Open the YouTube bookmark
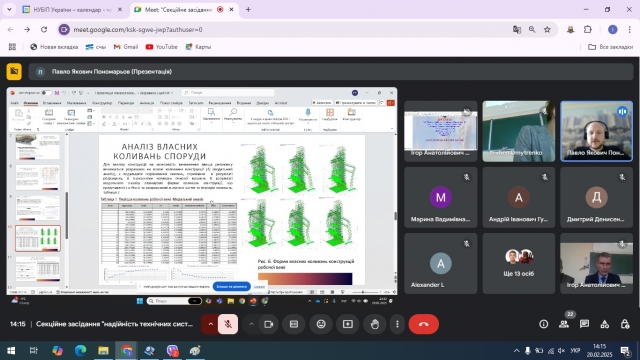Image resolution: width=640 pixels, height=360 pixels. 162,47
